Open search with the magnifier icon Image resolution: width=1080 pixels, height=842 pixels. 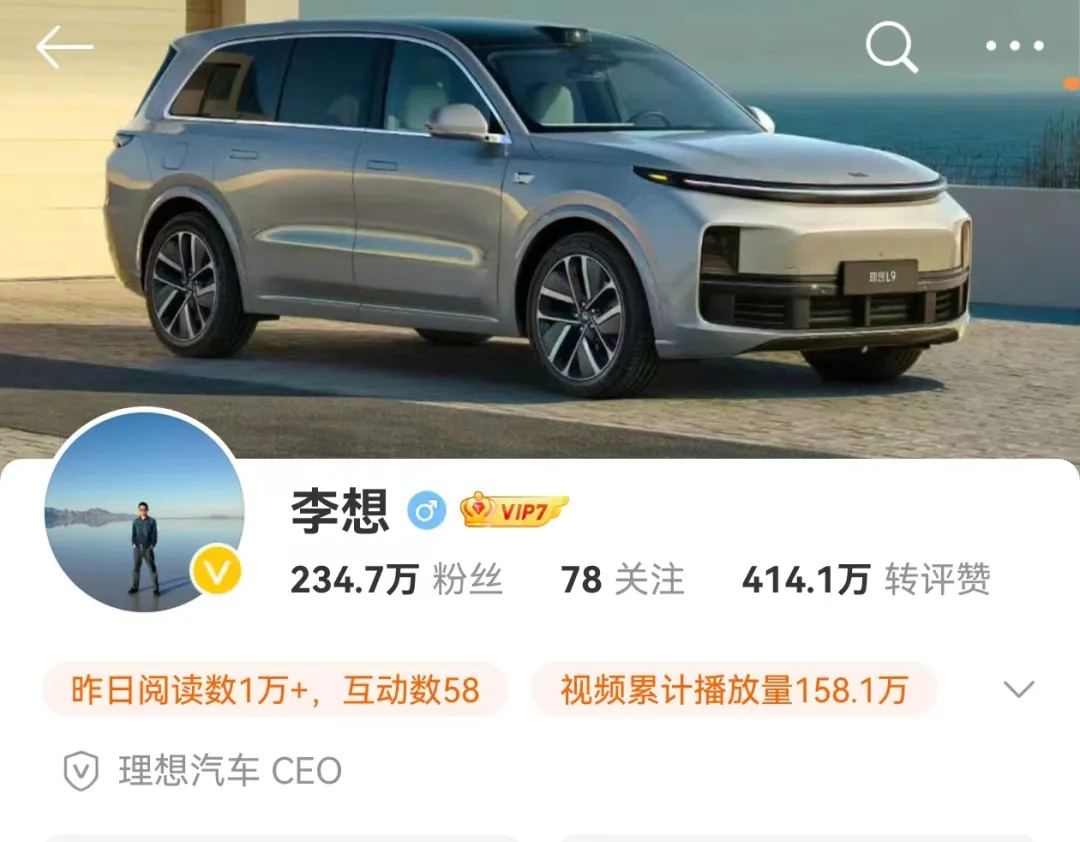tap(891, 47)
